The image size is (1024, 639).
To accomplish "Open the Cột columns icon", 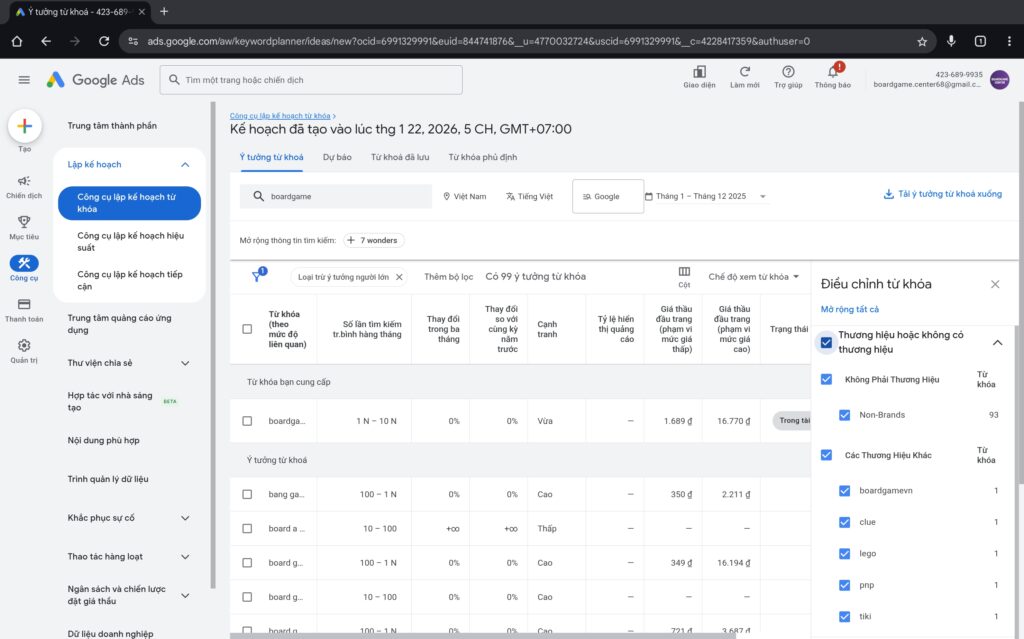I will pyautogui.click(x=684, y=271).
